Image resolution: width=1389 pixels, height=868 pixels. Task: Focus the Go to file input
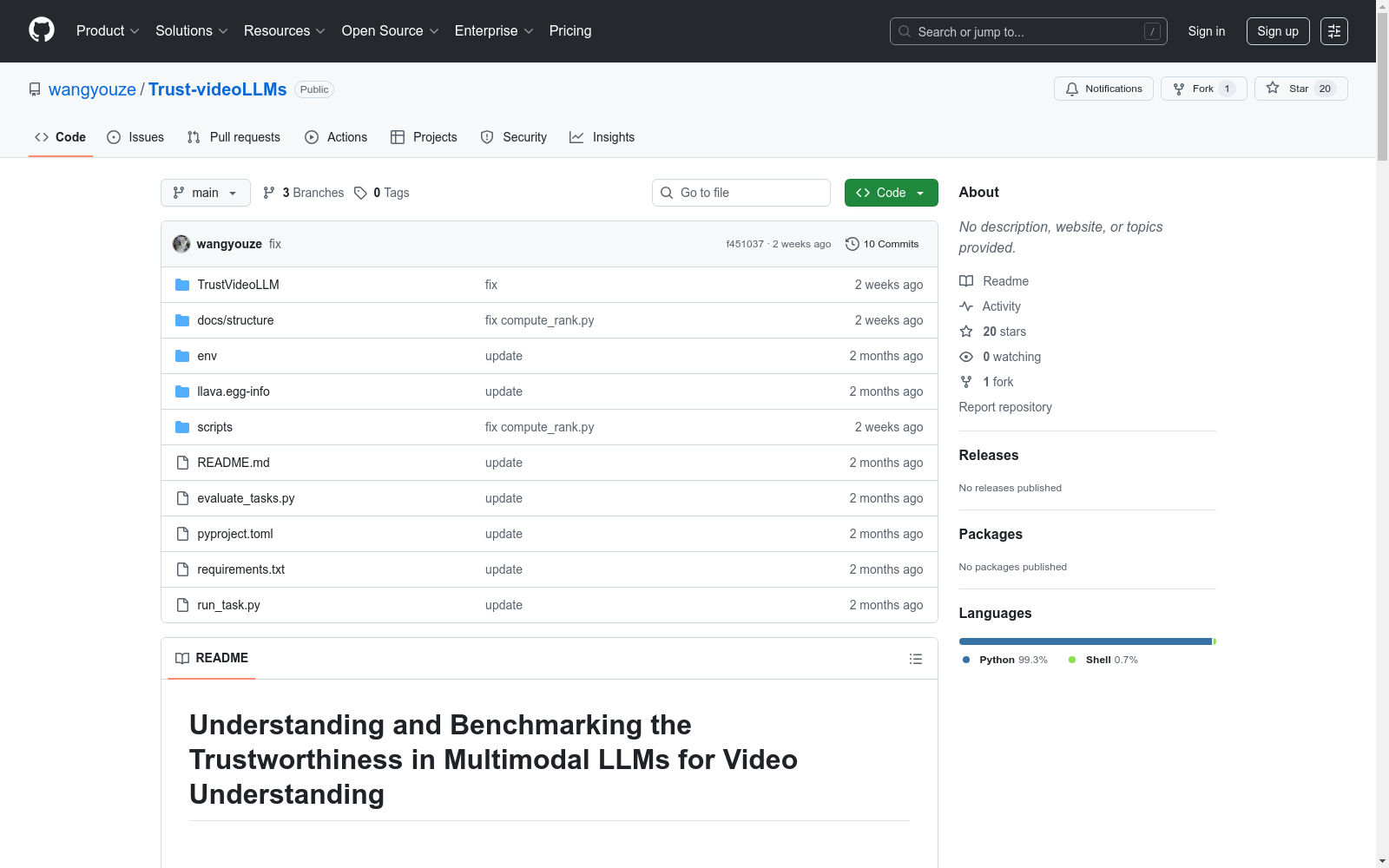pos(741,193)
